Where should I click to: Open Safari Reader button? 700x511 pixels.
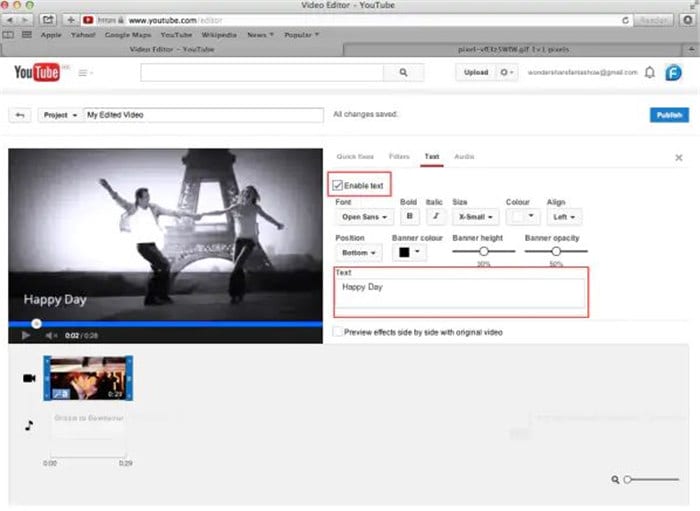tap(653, 21)
